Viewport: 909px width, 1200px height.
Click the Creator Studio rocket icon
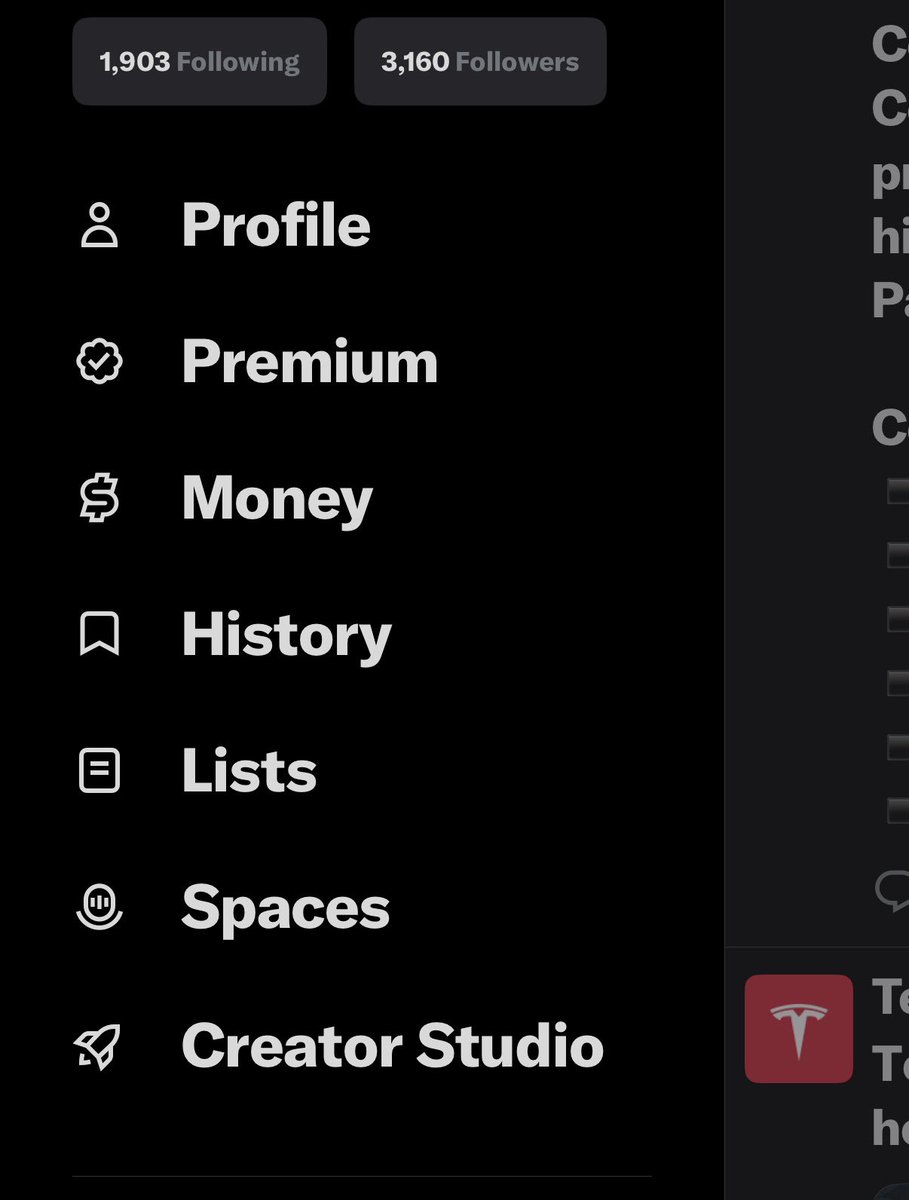point(99,1045)
